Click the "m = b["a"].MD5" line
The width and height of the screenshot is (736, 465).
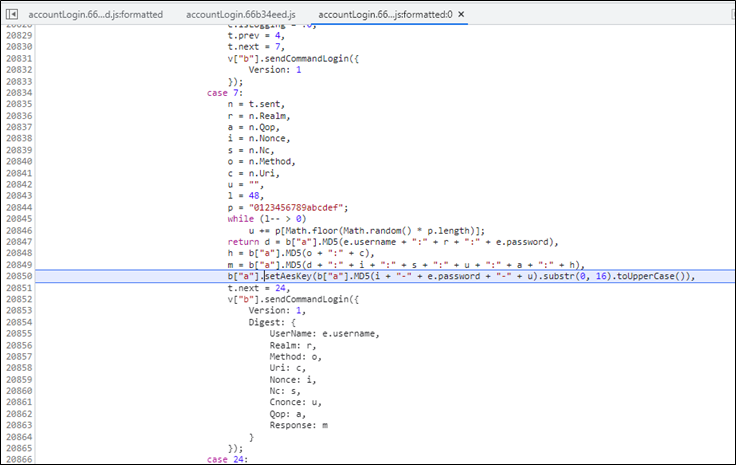point(406,265)
